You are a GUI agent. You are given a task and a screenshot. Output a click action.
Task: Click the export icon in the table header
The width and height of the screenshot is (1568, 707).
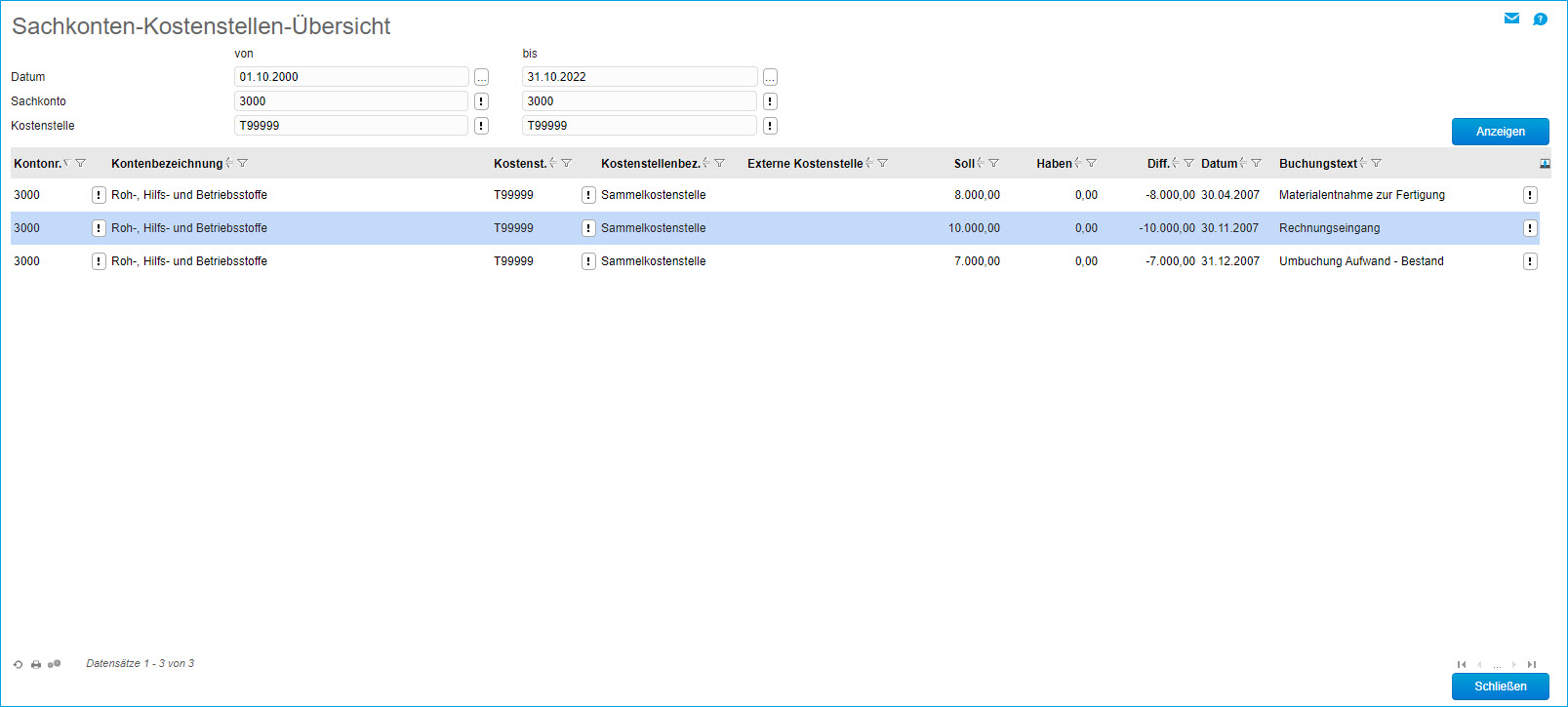(1545, 164)
